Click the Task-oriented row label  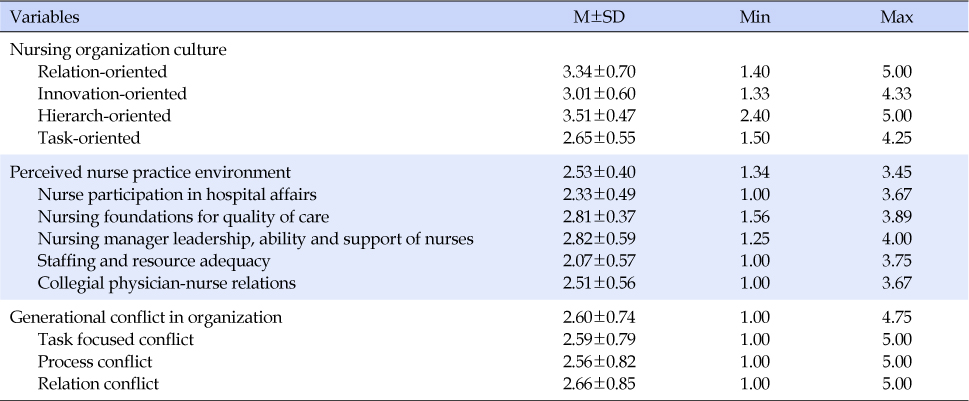point(89,138)
